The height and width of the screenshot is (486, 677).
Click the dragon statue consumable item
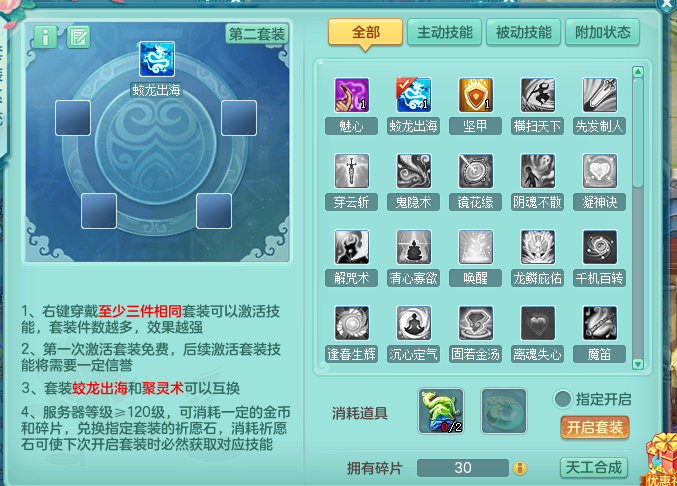[441, 411]
